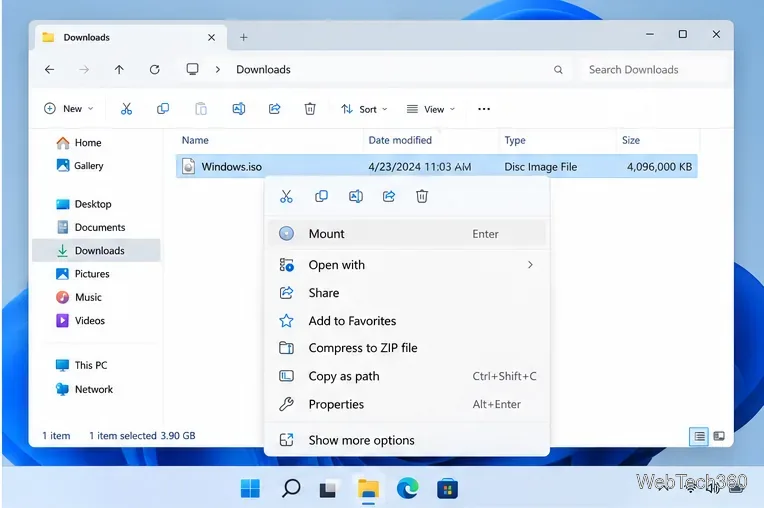
Task: Click the Rename icon in the context menu
Action: (x=356, y=196)
